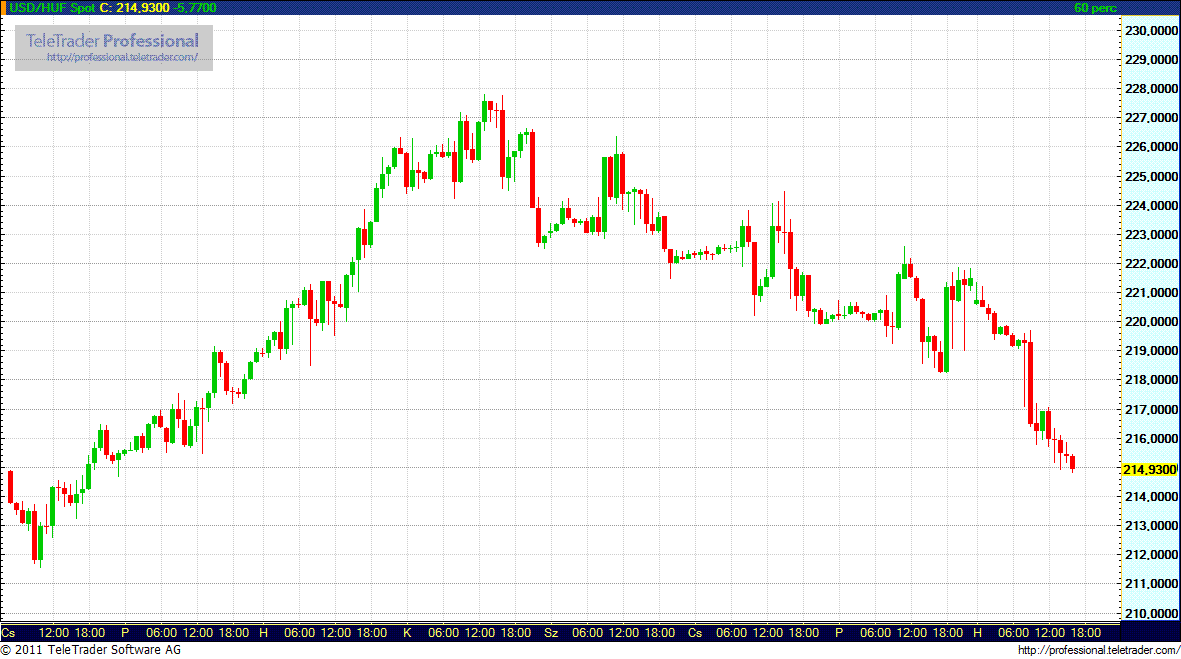Screen dimensions: 1181x659
Task: Click the 219,0000 price axis label
Action: [x=1151, y=351]
